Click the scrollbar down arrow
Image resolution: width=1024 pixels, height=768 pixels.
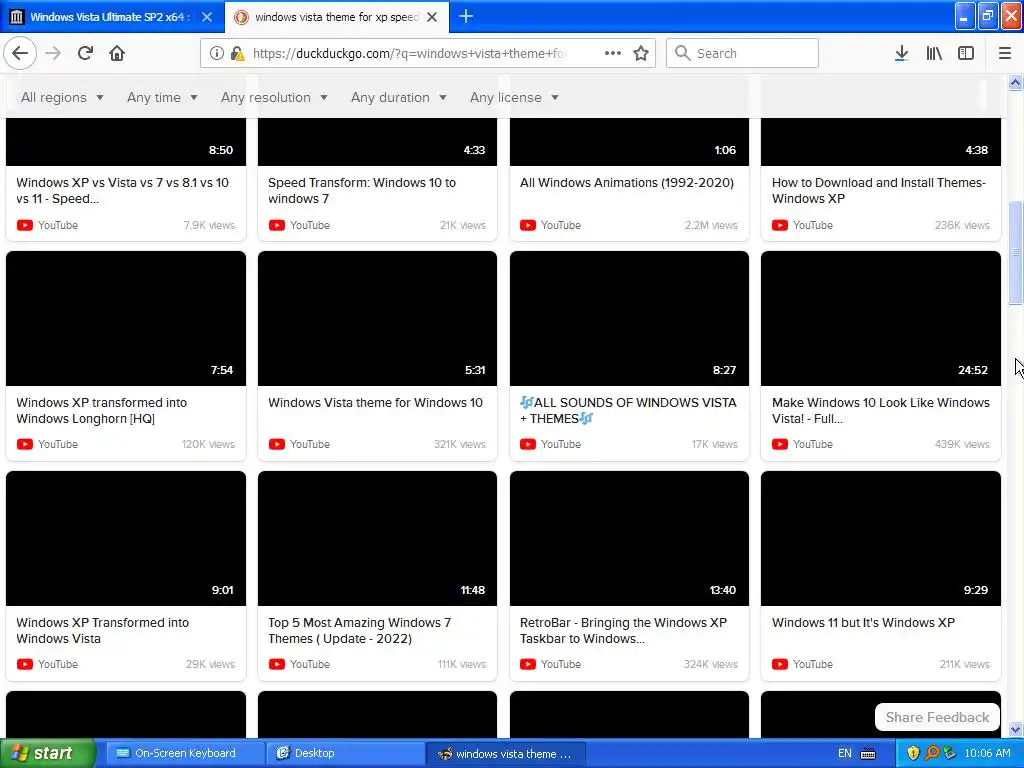1015,729
